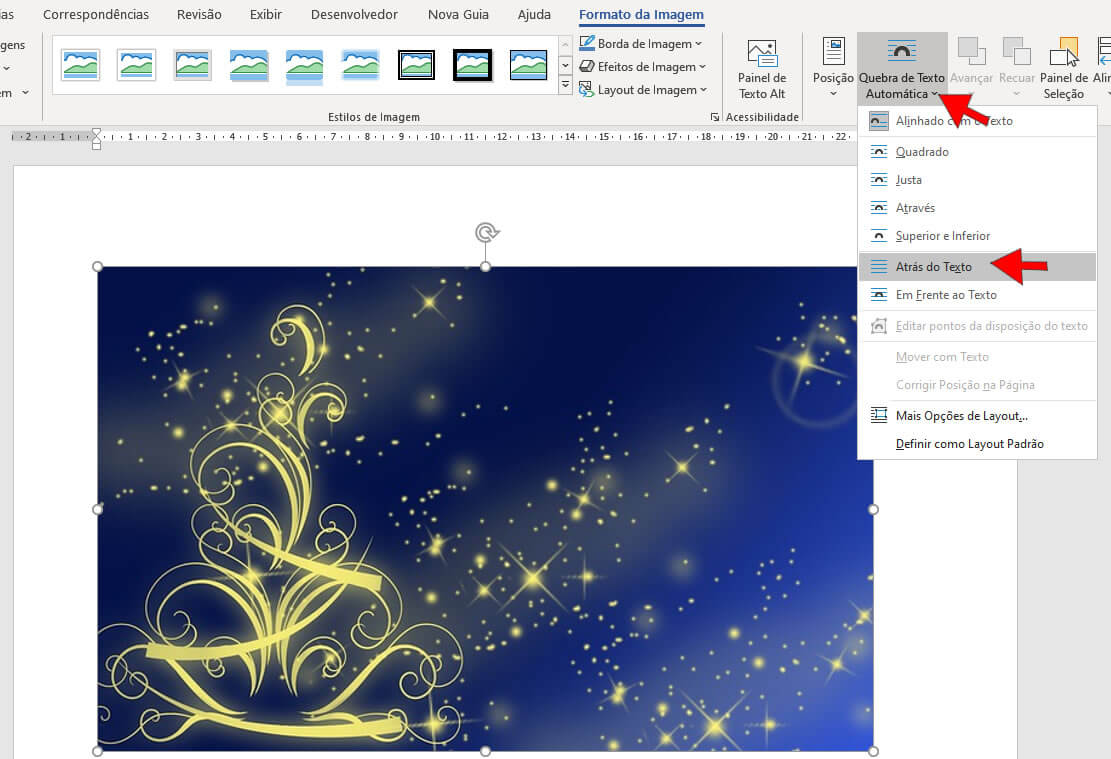Viewport: 1111px width, 759px height.
Task: Open Estilos de Imagem dialog launcher
Action: (x=714, y=117)
